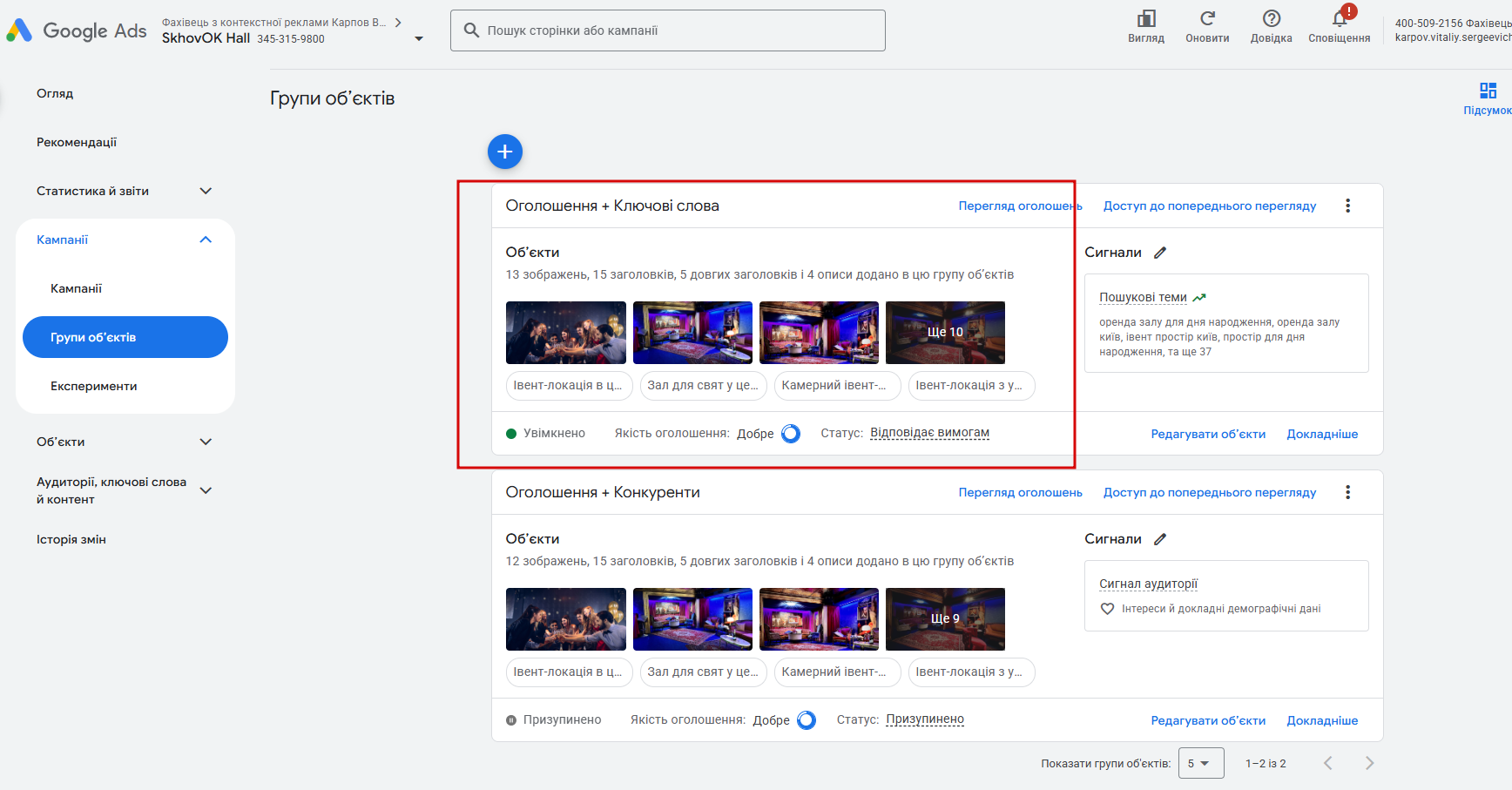This screenshot has height=790, width=1512.
Task: Click the search page or campaign field
Action: [668, 30]
